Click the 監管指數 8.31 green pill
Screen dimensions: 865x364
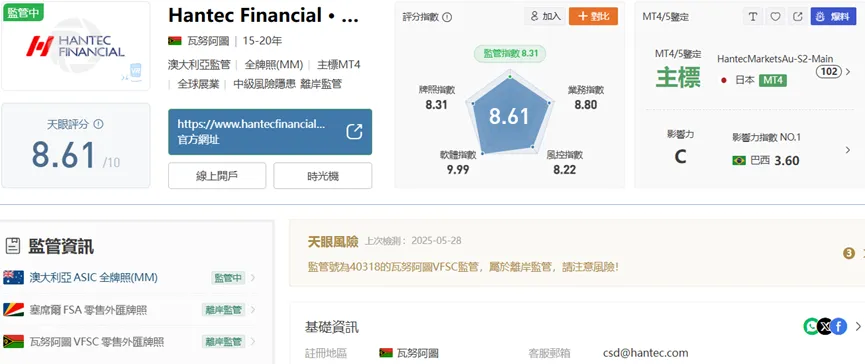[509, 53]
